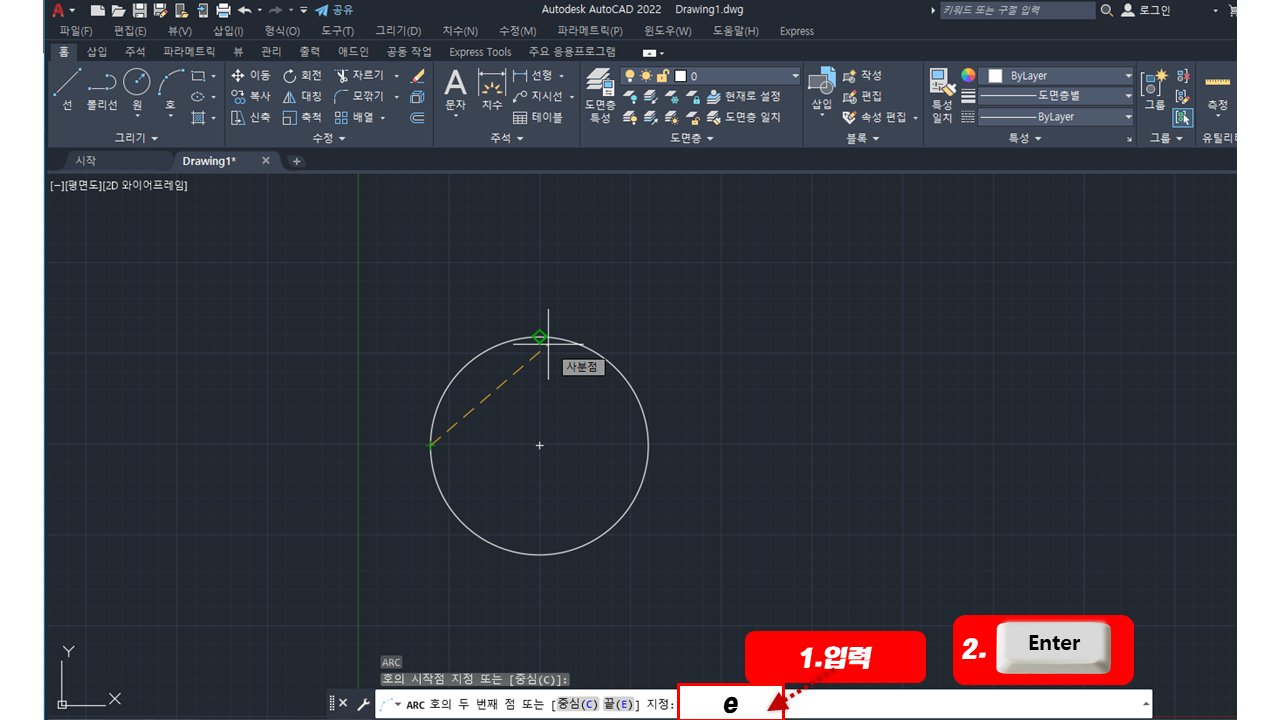Select the Mirror (대칭) tool
Screen dimensions: 1280x720
302,97
